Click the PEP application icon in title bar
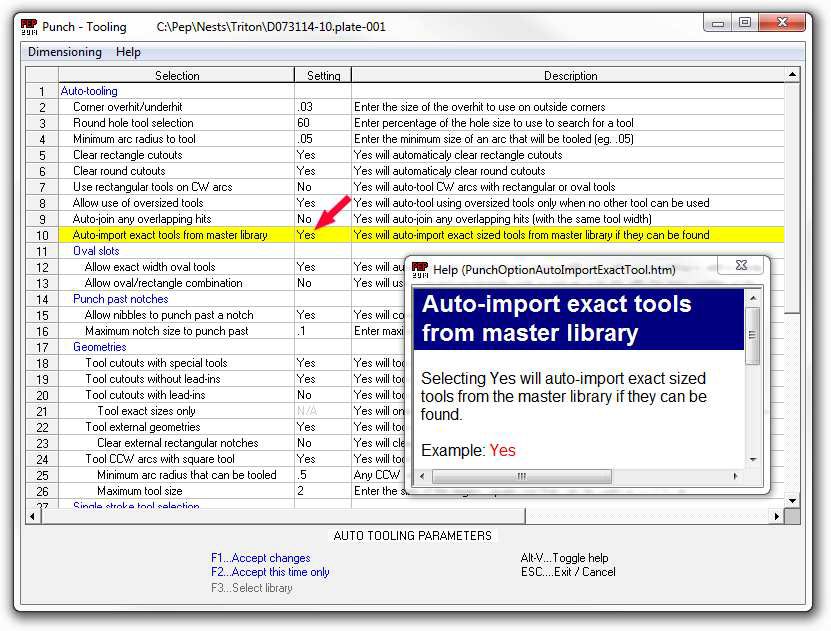Viewport: 831px width, 631px height. [x=30, y=26]
